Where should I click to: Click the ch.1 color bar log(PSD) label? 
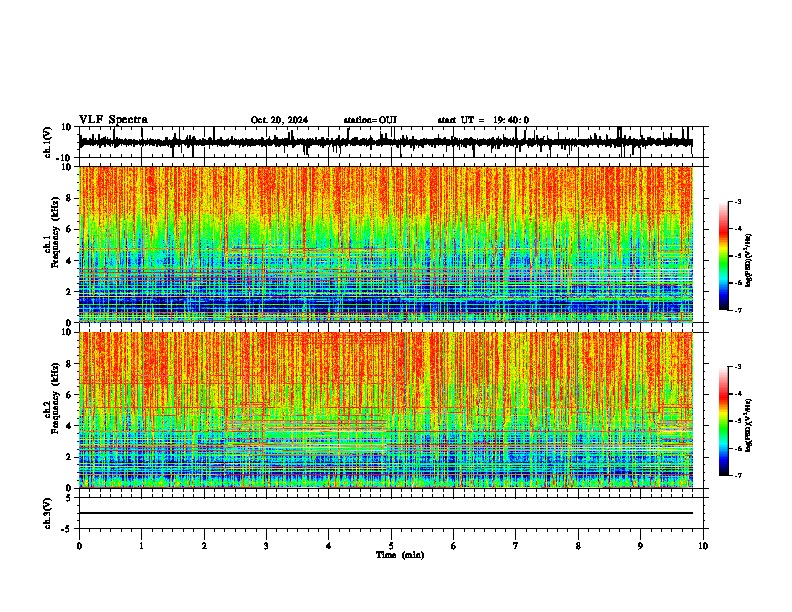click(748, 261)
